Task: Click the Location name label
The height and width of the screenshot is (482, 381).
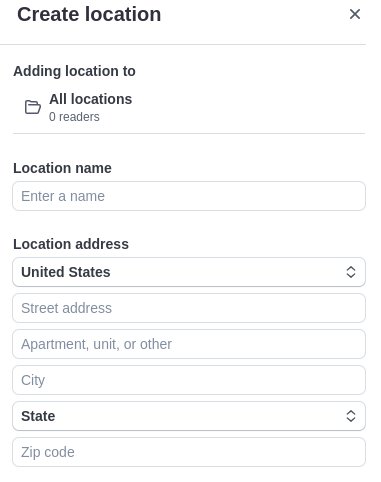Action: [62, 168]
